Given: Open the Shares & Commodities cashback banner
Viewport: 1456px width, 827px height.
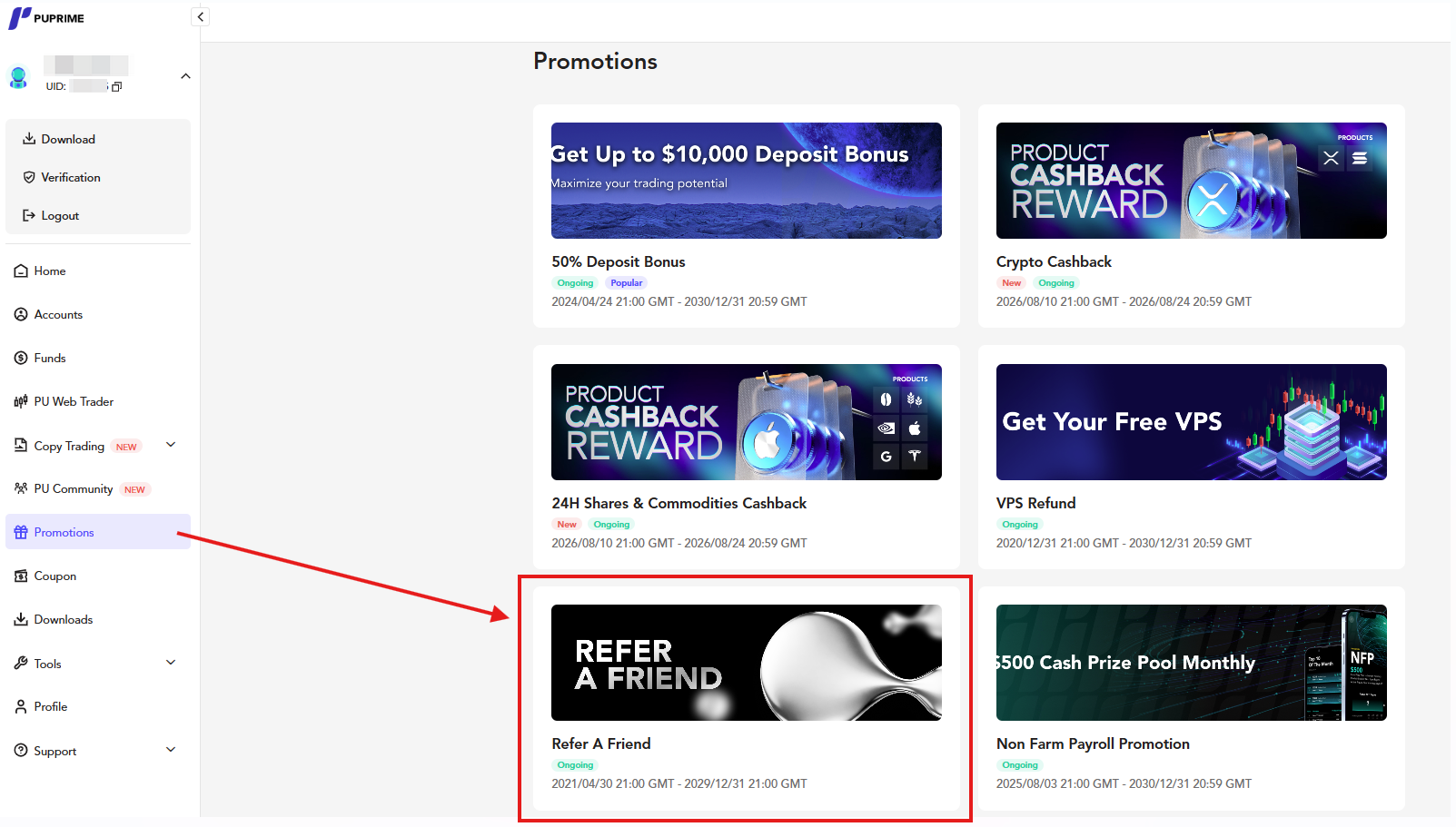Looking at the screenshot, I should (747, 422).
